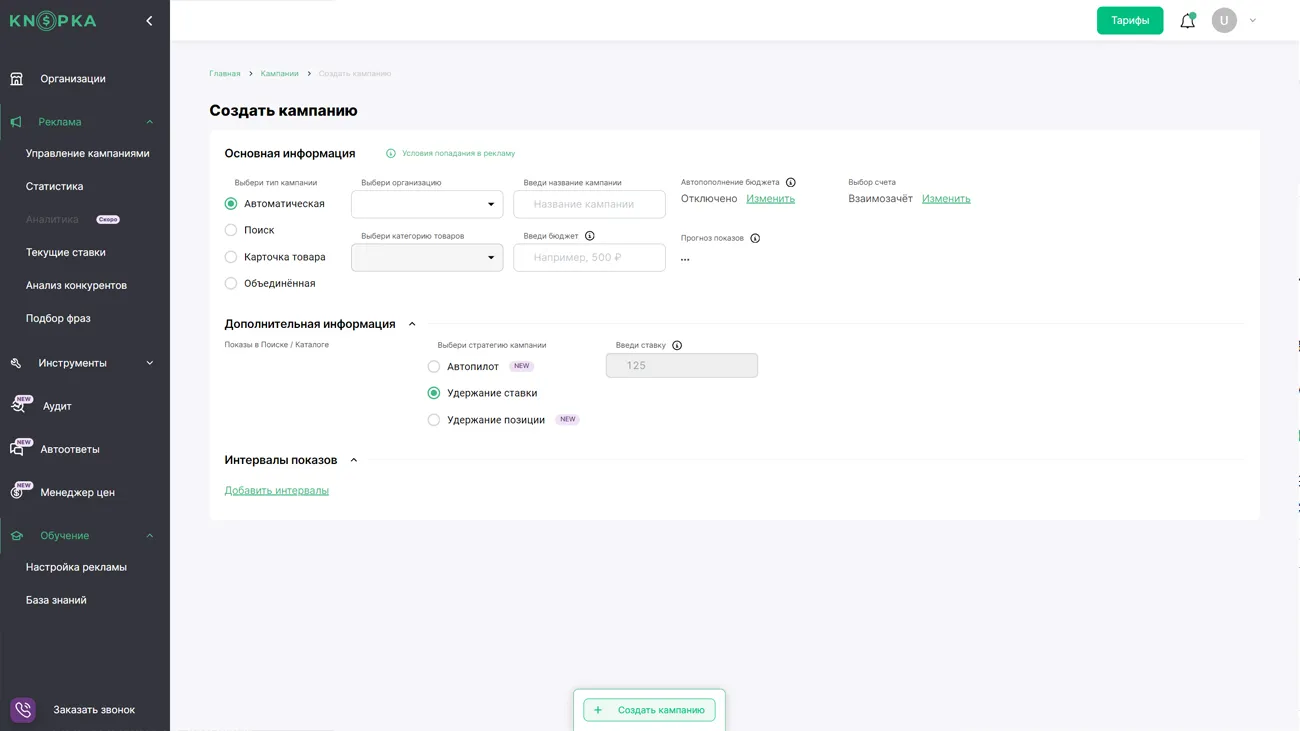Click the Заказать звонок phone icon
1300x731 pixels.
coord(23,710)
